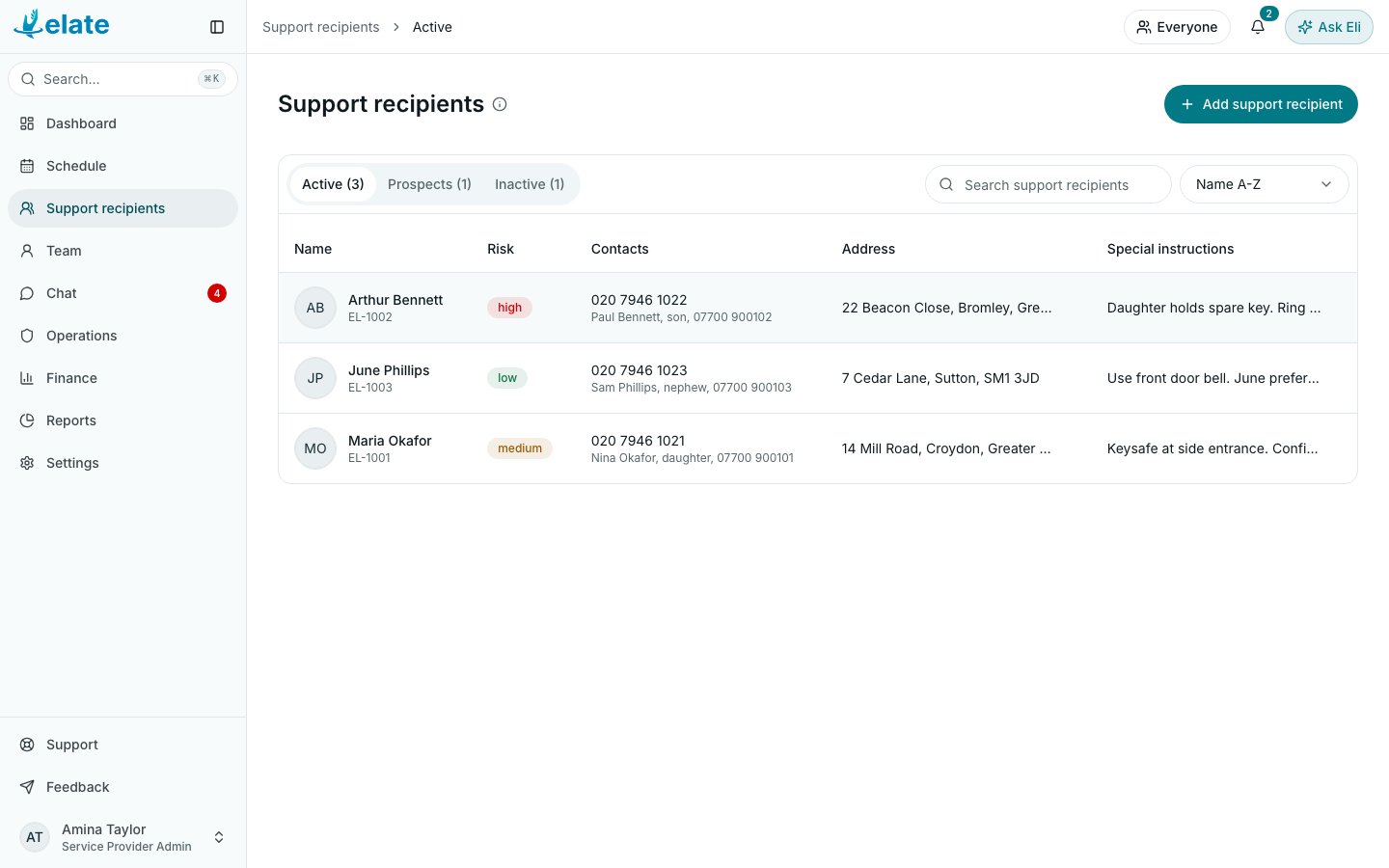Image resolution: width=1389 pixels, height=868 pixels.
Task: Click the Special instructions column header
Action: click(1171, 249)
